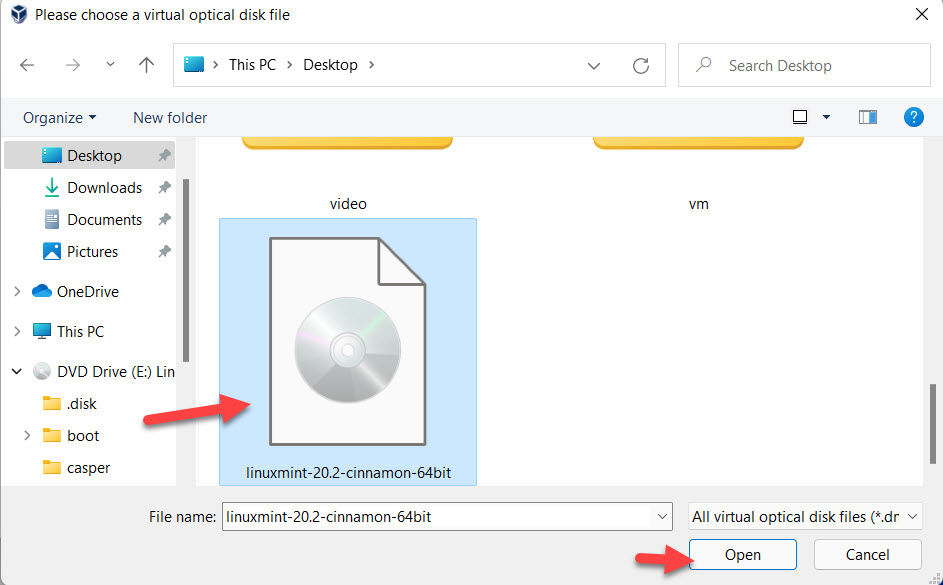Collapse the DVD Drive (E:) node
The height and width of the screenshot is (585, 943).
pyautogui.click(x=17, y=372)
